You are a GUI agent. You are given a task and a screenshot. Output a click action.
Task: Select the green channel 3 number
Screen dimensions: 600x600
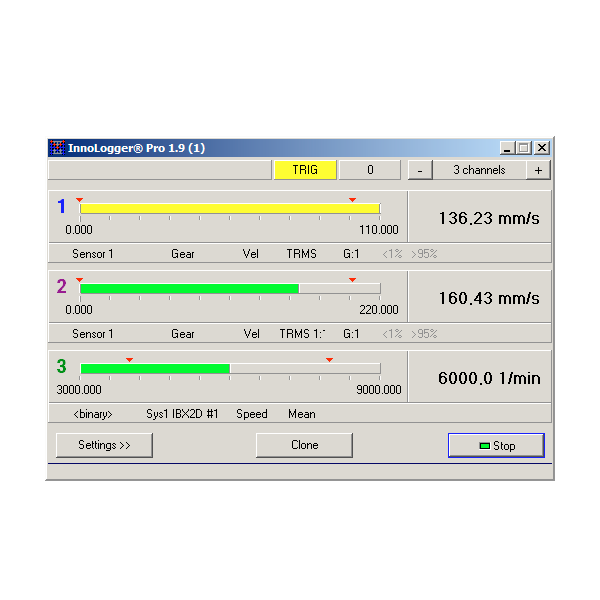pos(61,367)
